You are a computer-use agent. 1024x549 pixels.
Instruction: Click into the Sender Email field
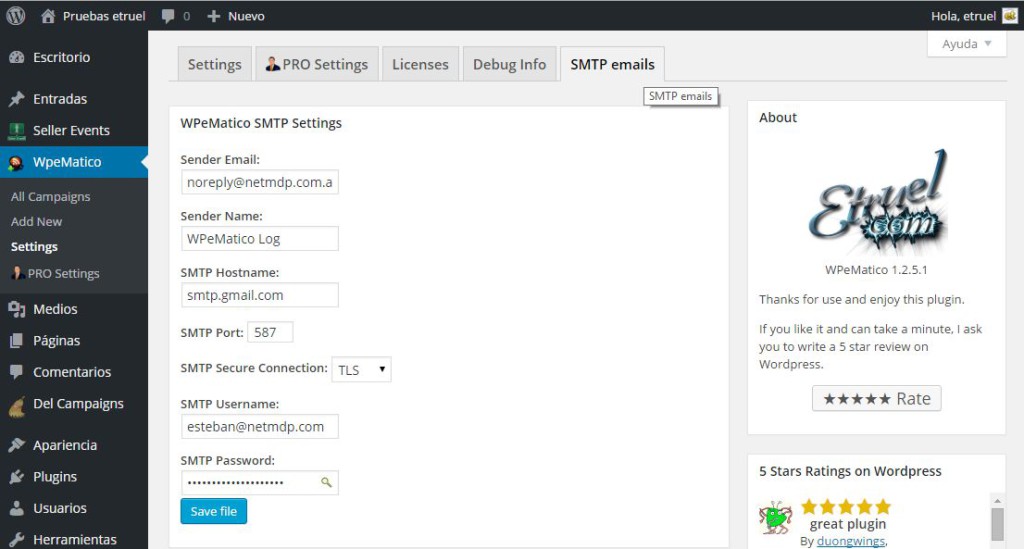click(259, 182)
